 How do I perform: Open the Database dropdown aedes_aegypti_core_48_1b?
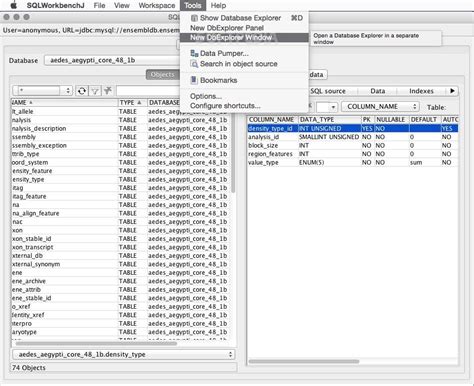[x=113, y=60]
